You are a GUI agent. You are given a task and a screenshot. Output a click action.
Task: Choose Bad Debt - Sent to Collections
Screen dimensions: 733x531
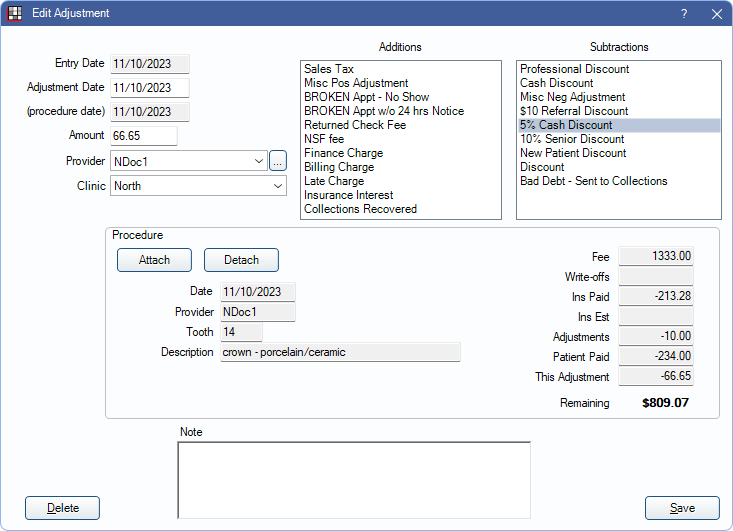point(593,181)
